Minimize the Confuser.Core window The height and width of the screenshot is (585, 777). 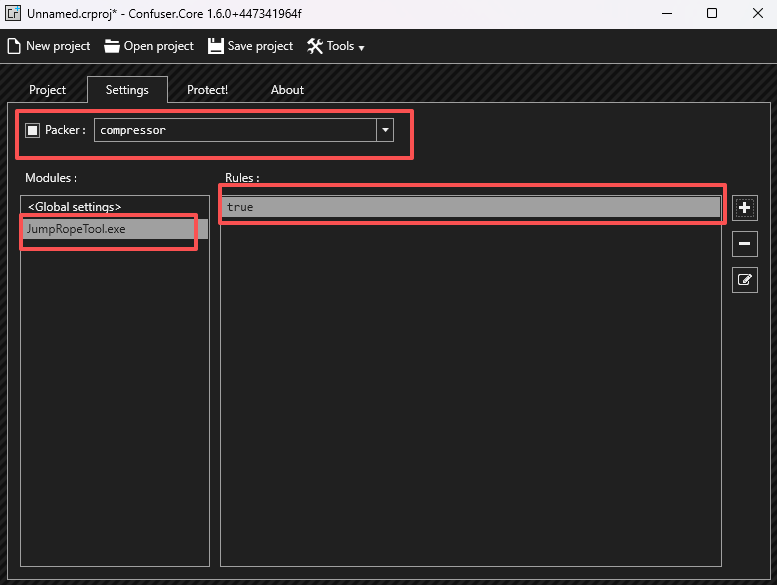(664, 14)
